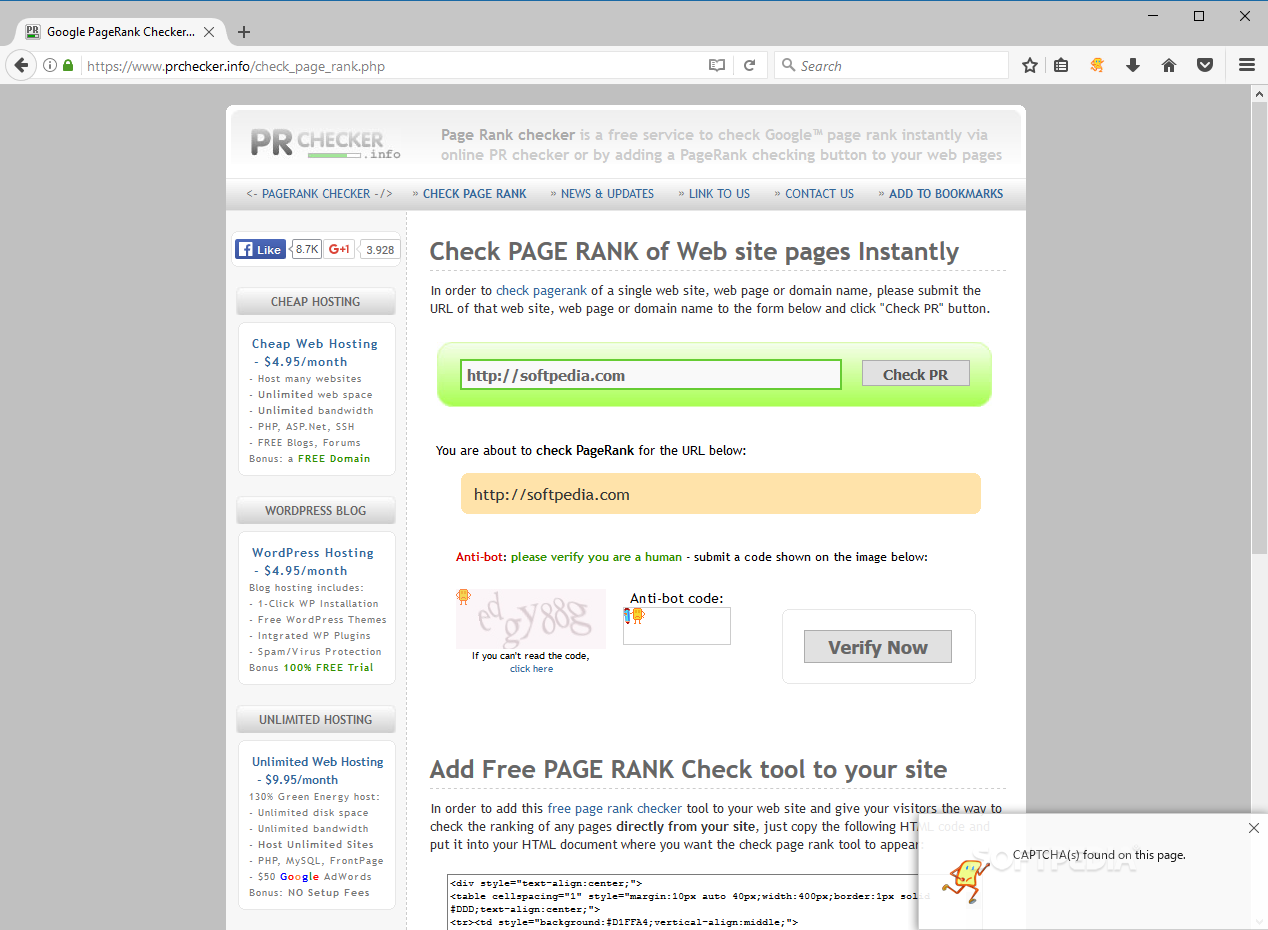Click the CHEAP HOSTING sidebar header
This screenshot has width=1268, height=930.
click(x=316, y=302)
